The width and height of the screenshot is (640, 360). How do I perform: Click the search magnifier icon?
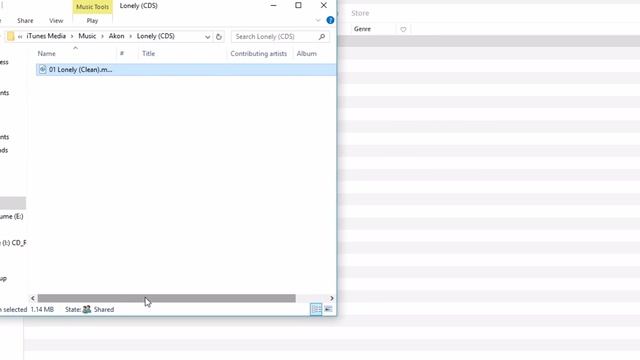point(322,37)
